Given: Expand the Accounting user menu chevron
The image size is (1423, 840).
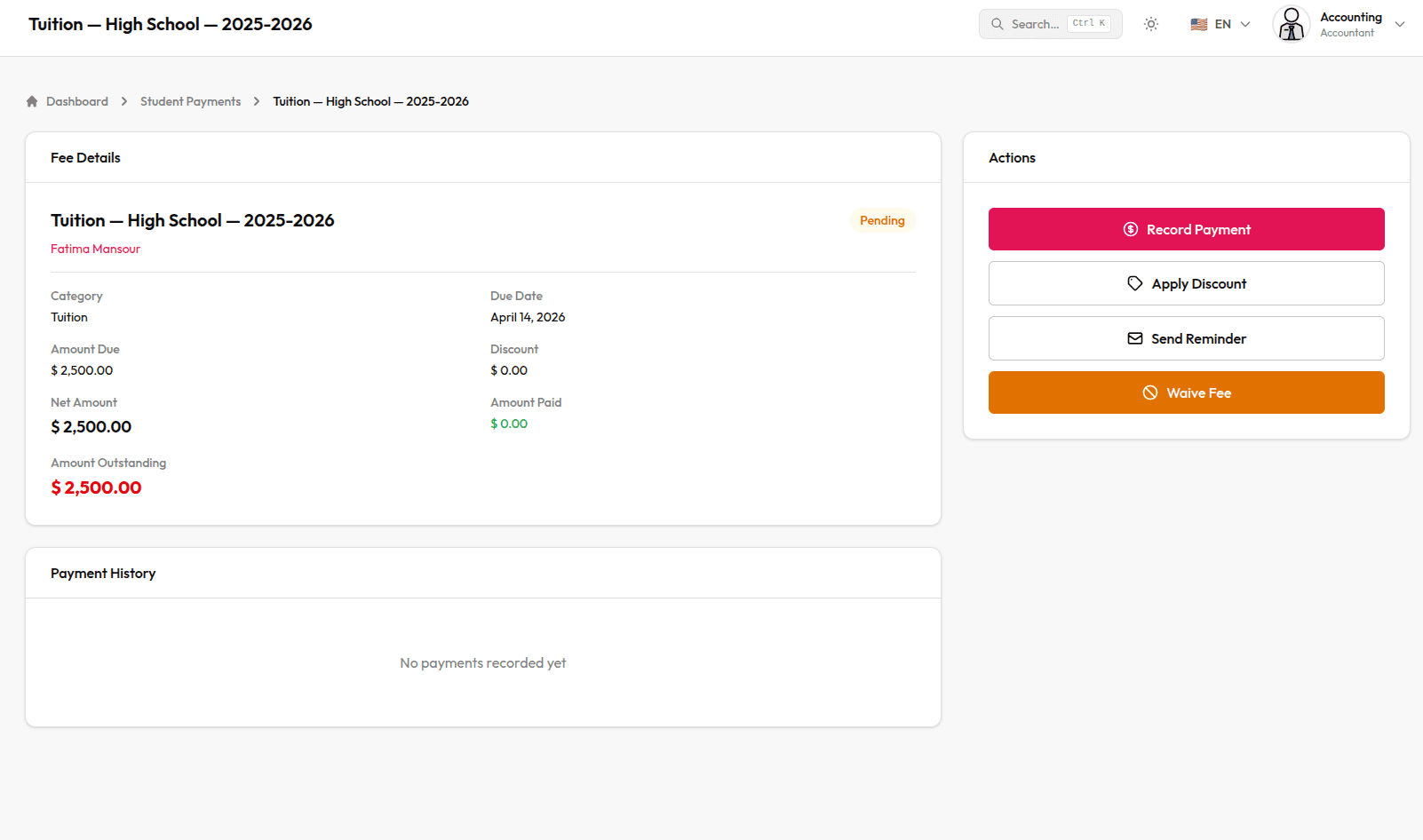Looking at the screenshot, I should point(1400,24).
